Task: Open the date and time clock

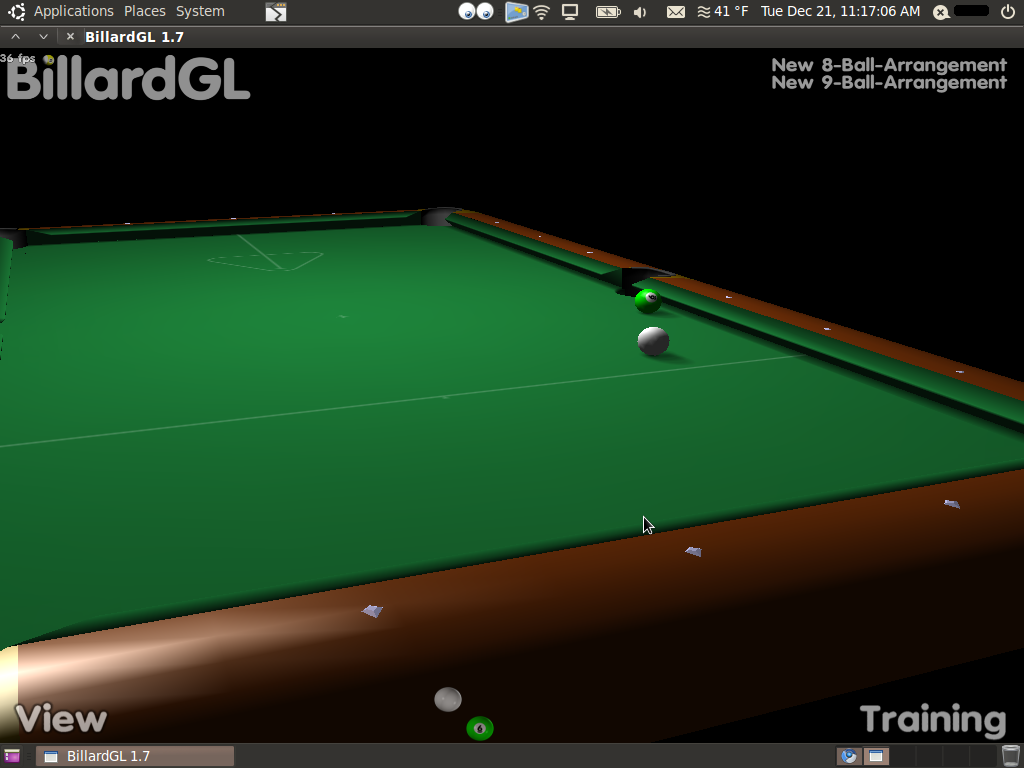Action: 840,11
